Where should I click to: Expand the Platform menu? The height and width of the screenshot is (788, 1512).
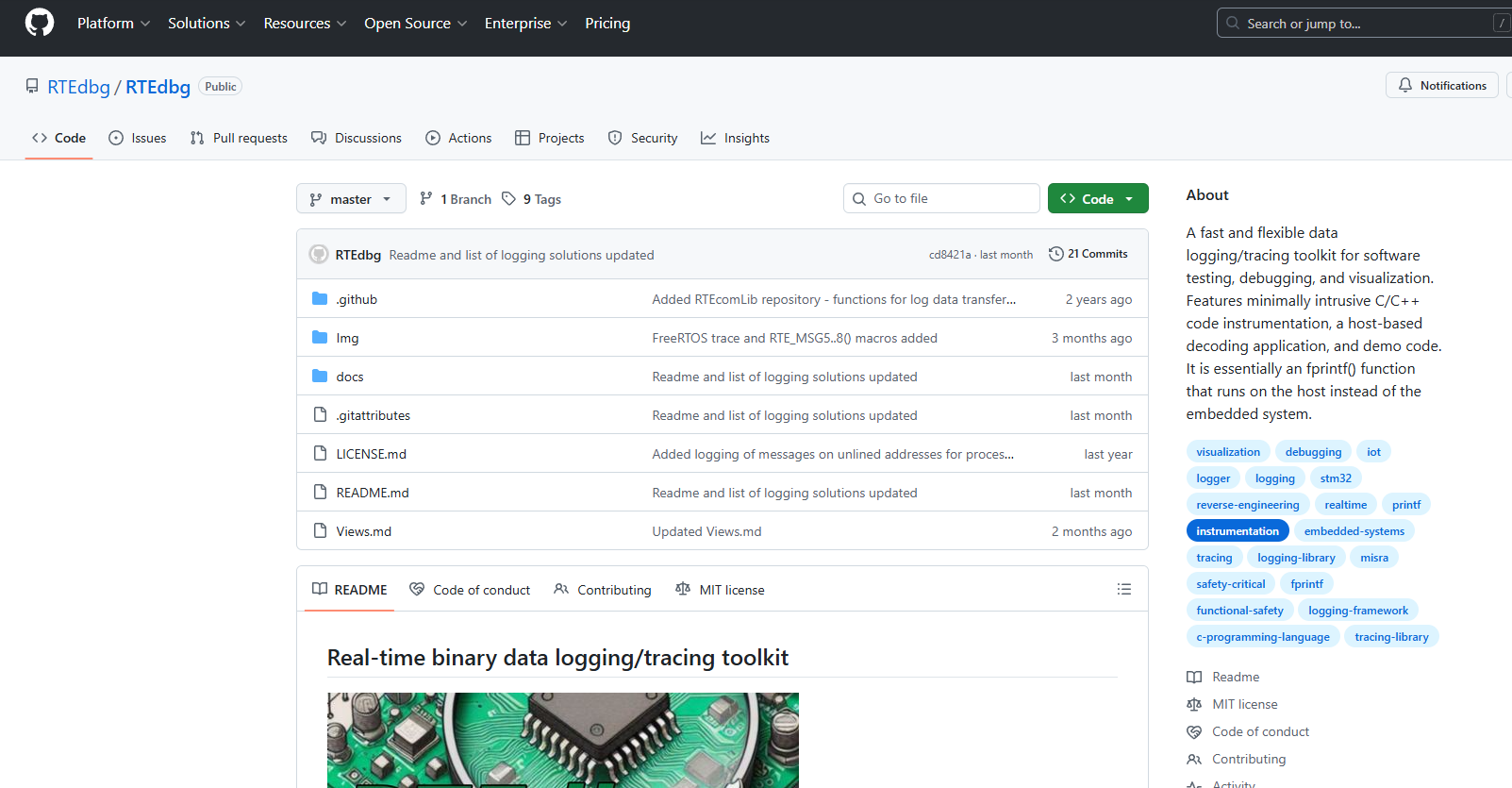113,23
